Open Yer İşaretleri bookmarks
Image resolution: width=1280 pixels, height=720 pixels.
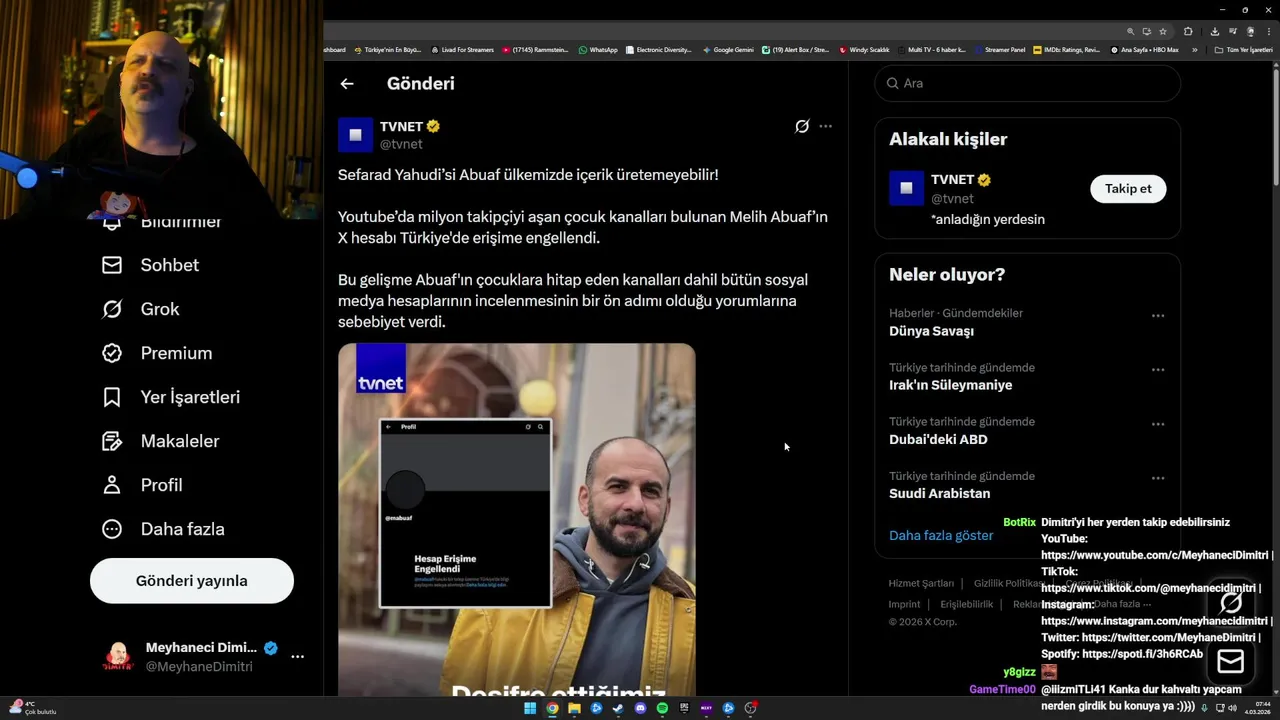(x=171, y=397)
